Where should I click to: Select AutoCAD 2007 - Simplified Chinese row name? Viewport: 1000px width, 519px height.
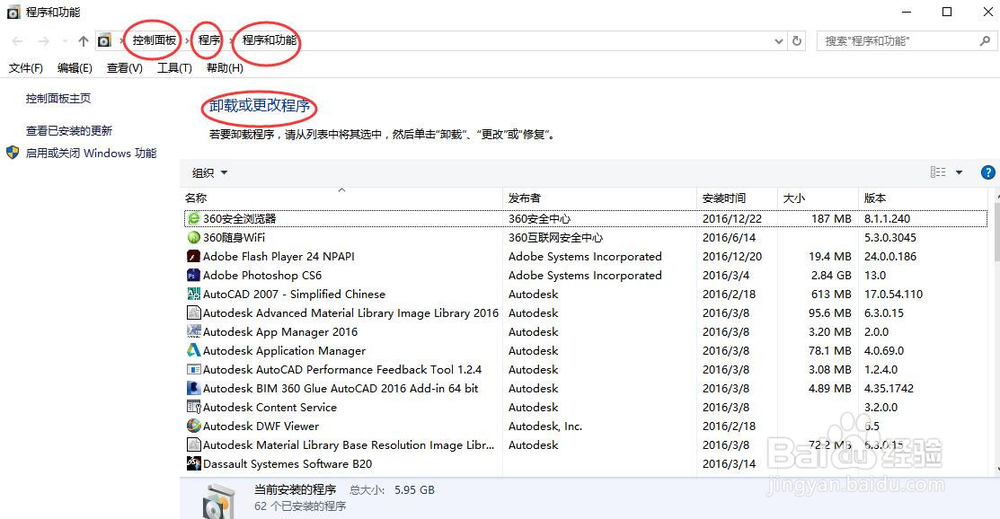(x=294, y=294)
